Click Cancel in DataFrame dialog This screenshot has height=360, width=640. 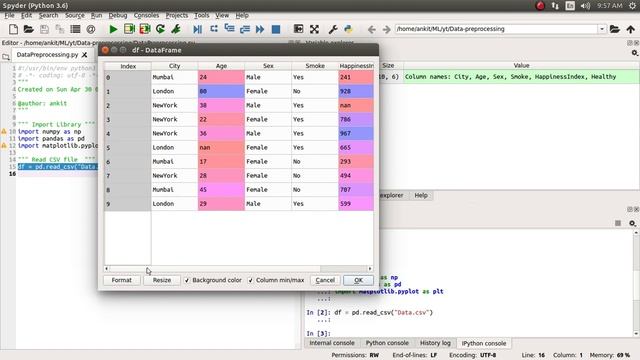pos(325,280)
